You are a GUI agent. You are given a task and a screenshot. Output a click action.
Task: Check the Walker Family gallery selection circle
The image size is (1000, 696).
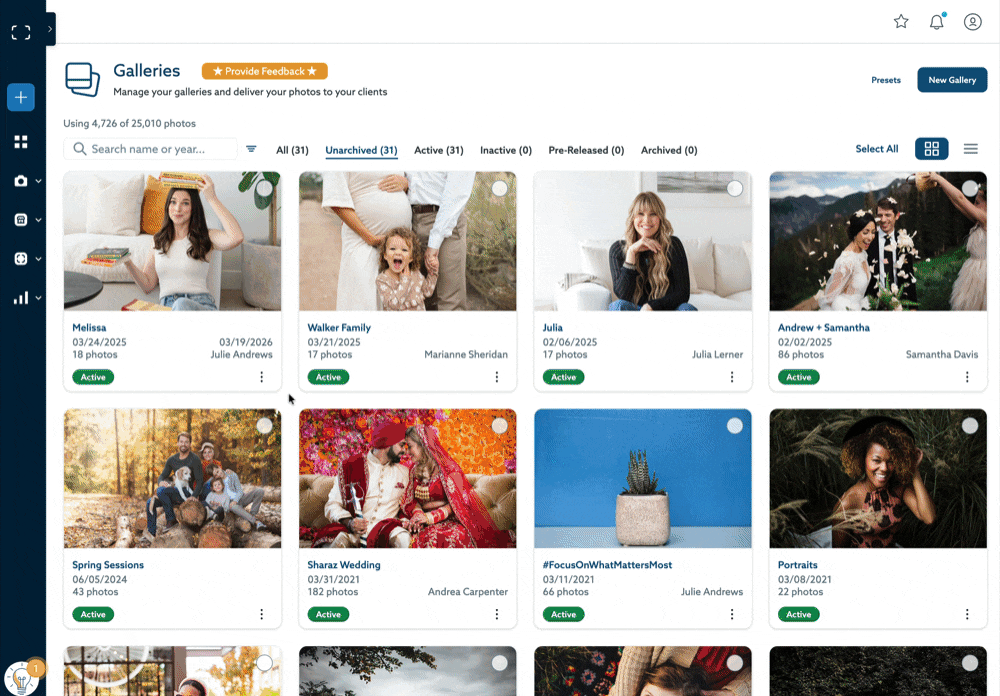pyautogui.click(x=500, y=188)
